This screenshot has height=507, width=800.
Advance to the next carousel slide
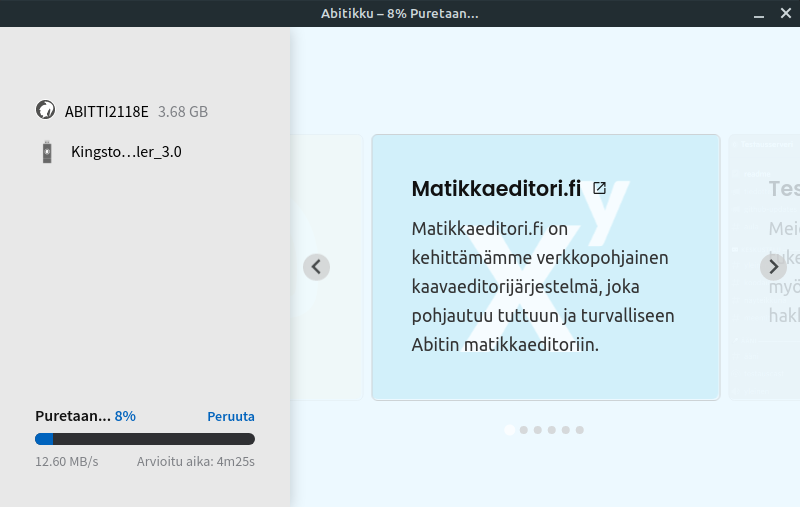[773, 267]
